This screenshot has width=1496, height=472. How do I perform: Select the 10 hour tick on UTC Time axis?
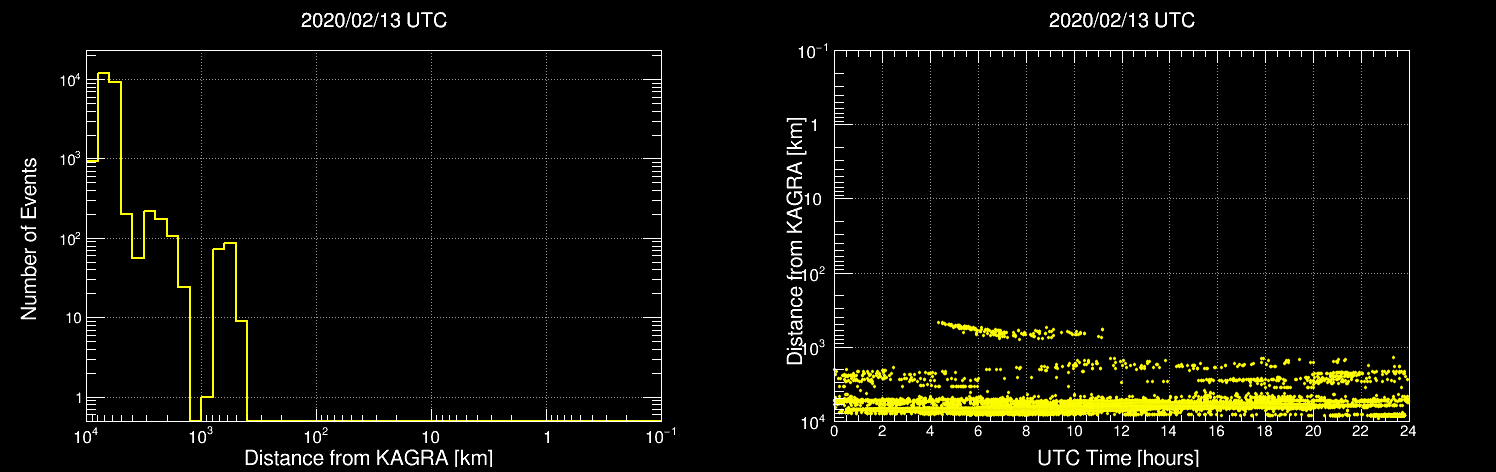[1074, 432]
